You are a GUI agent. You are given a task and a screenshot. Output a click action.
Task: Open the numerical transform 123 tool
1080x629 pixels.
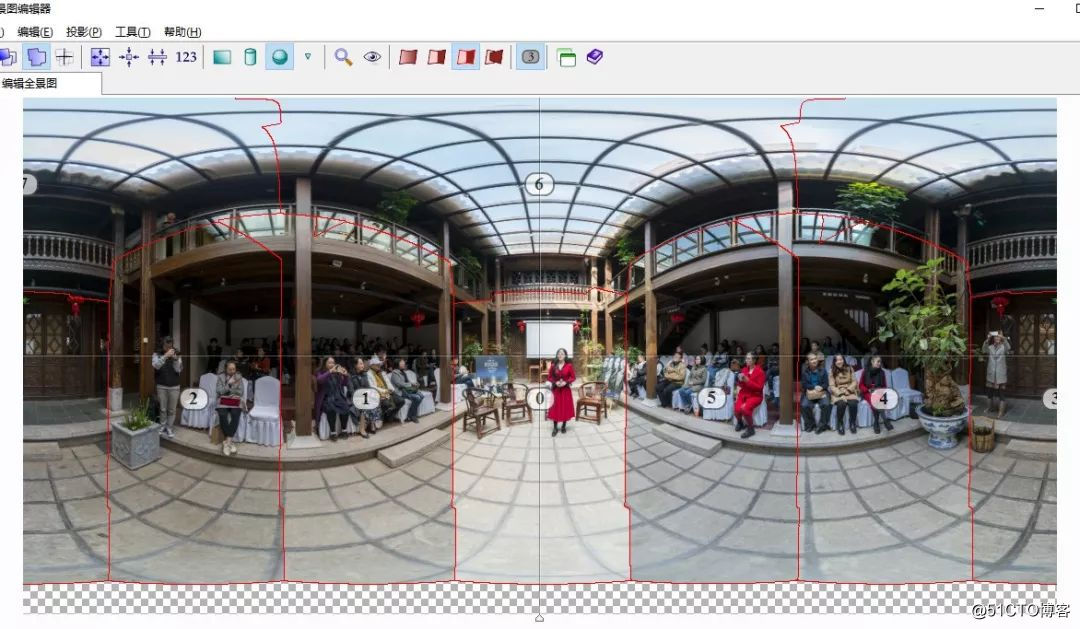click(186, 56)
